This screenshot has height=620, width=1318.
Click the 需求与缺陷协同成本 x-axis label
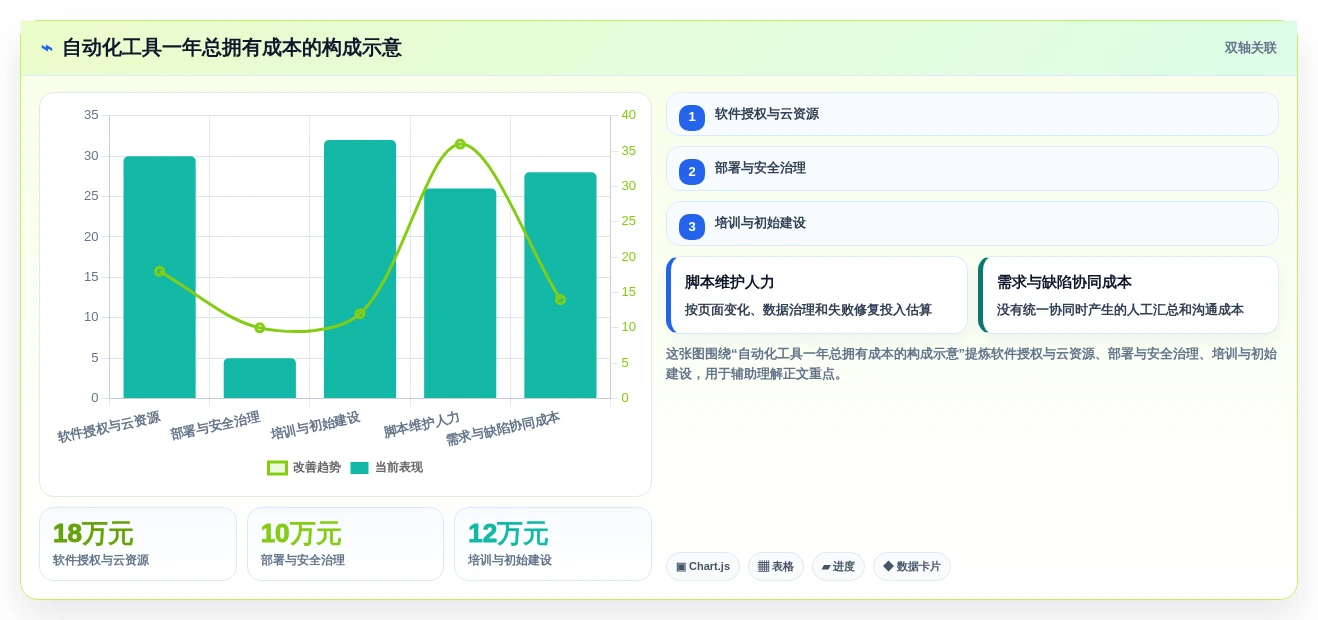click(x=503, y=428)
